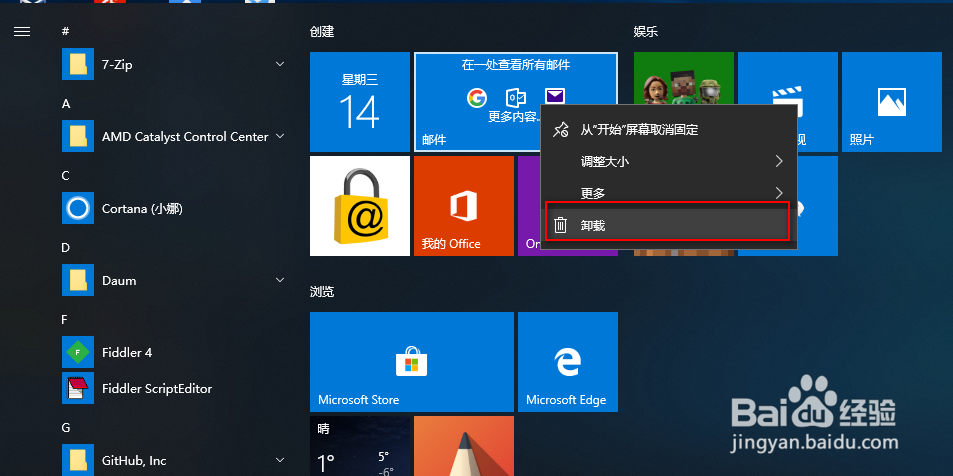Click the # section header
Image resolution: width=953 pixels, height=476 pixels.
(66, 32)
